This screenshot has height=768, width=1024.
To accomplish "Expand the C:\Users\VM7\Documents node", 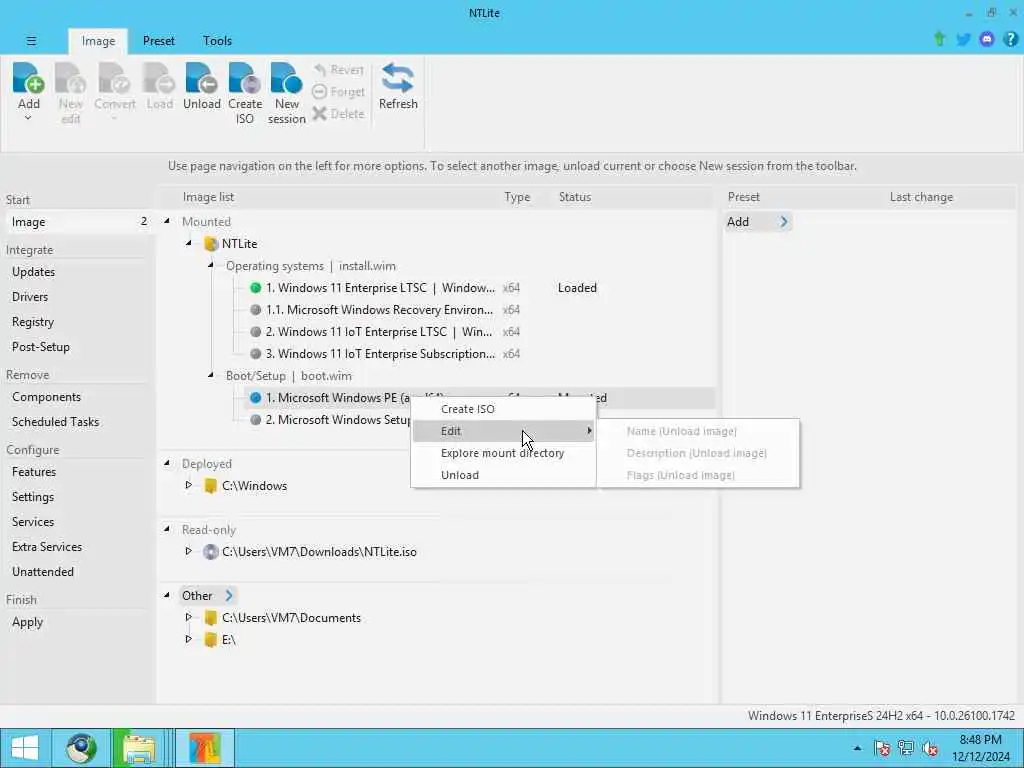I will (189, 617).
